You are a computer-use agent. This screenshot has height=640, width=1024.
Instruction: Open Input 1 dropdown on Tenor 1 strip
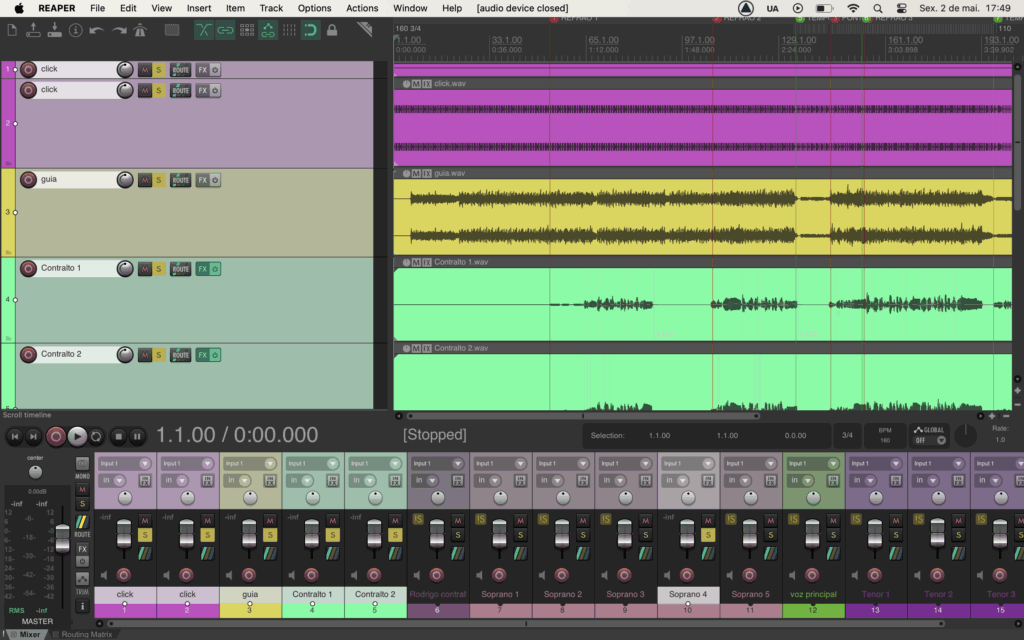pos(874,464)
